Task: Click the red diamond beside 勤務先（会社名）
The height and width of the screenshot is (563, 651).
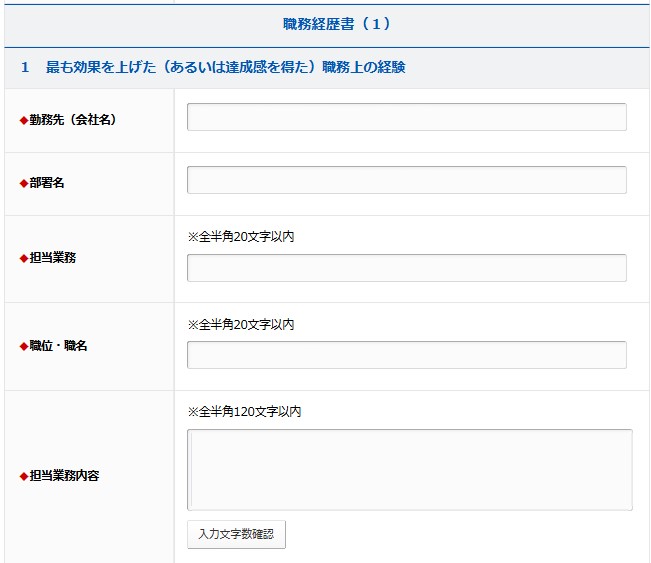Action: [24, 120]
